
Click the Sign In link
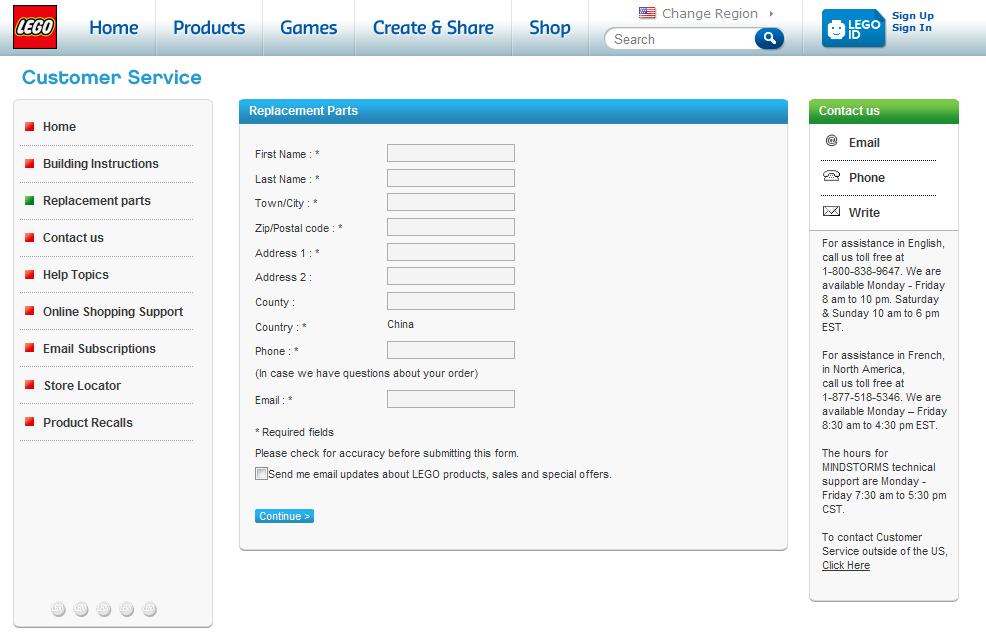[x=912, y=28]
